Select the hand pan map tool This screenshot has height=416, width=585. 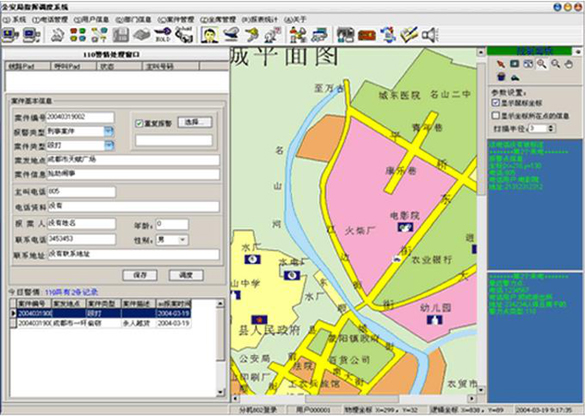[x=569, y=64]
